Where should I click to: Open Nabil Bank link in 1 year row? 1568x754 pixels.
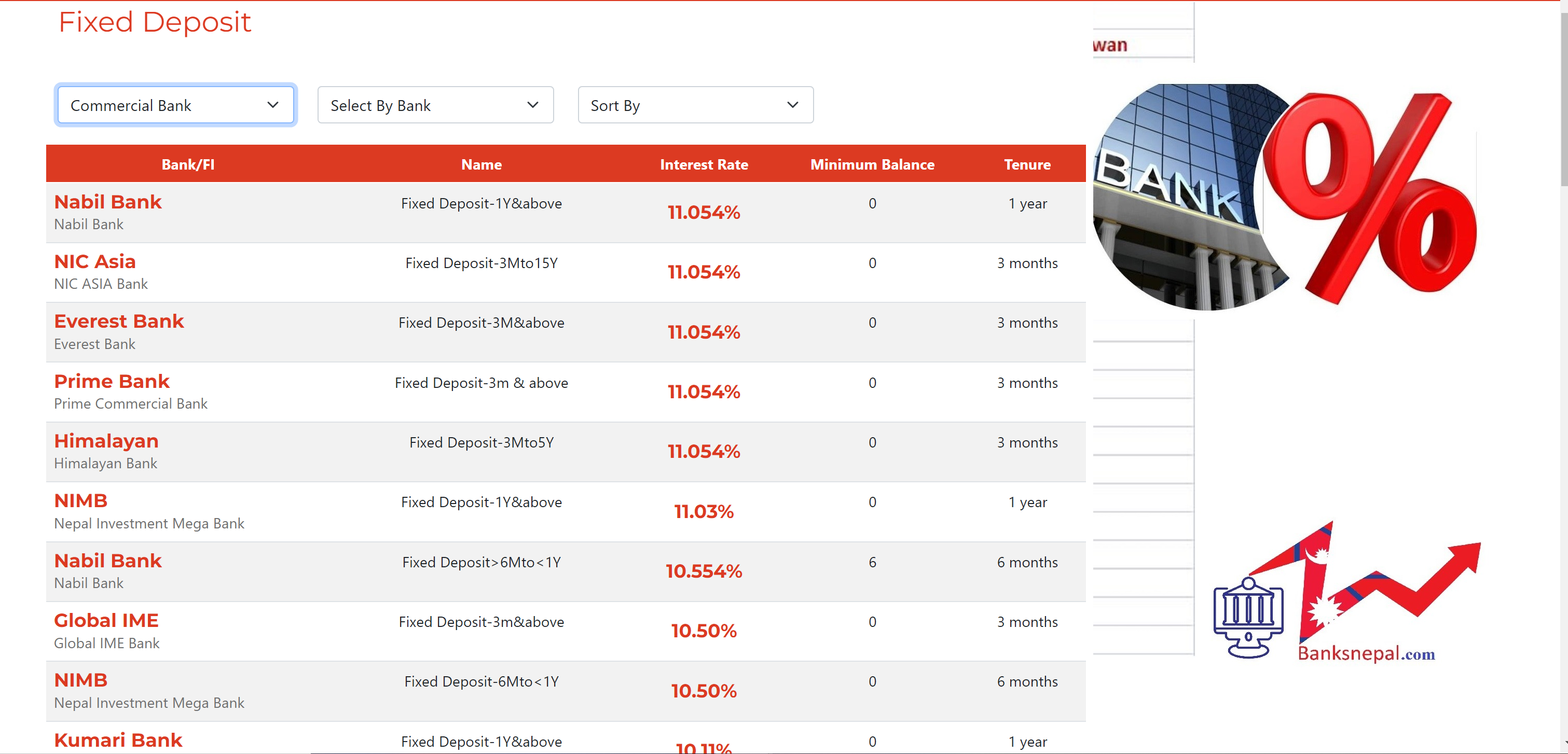(x=108, y=201)
